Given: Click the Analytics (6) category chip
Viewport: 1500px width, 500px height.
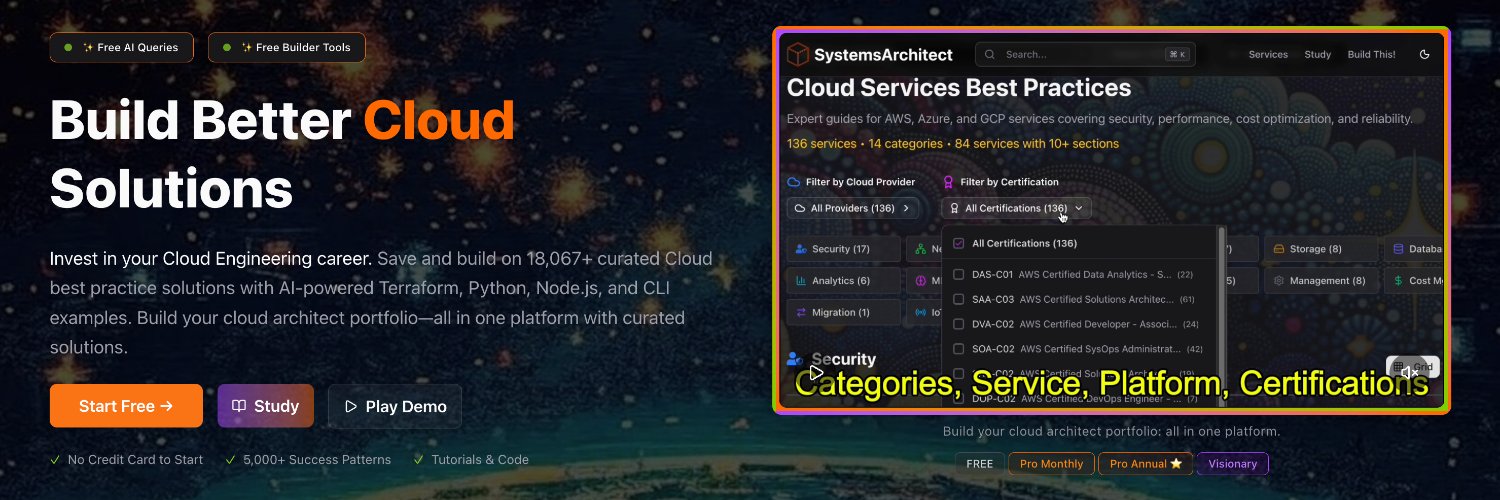Looking at the screenshot, I should coord(843,281).
